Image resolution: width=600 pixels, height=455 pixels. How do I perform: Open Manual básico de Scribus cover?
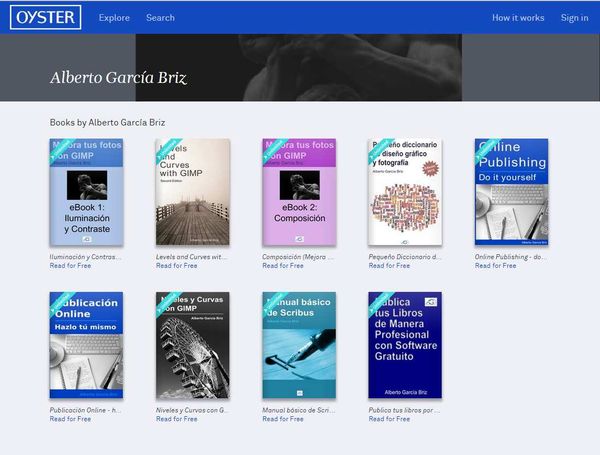click(x=299, y=345)
